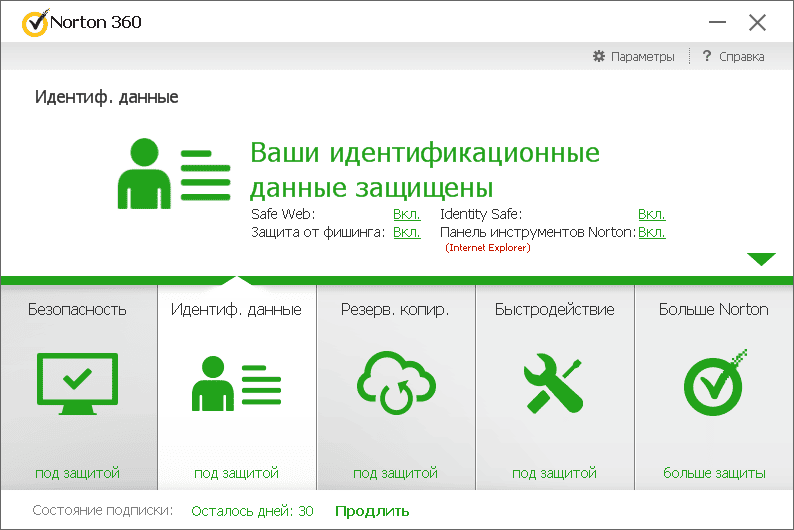Expand details with green down arrow
Viewport: 794px width, 530px height.
coord(761,259)
